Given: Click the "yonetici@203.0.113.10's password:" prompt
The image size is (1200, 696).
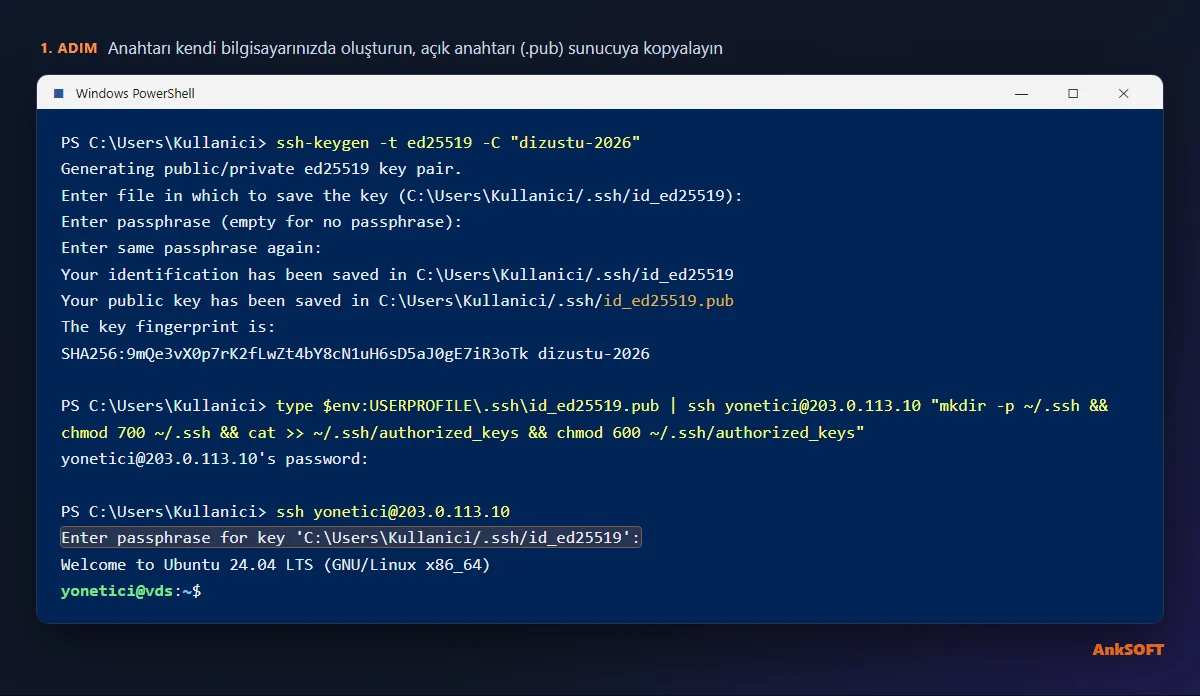Looking at the screenshot, I should coord(214,459).
